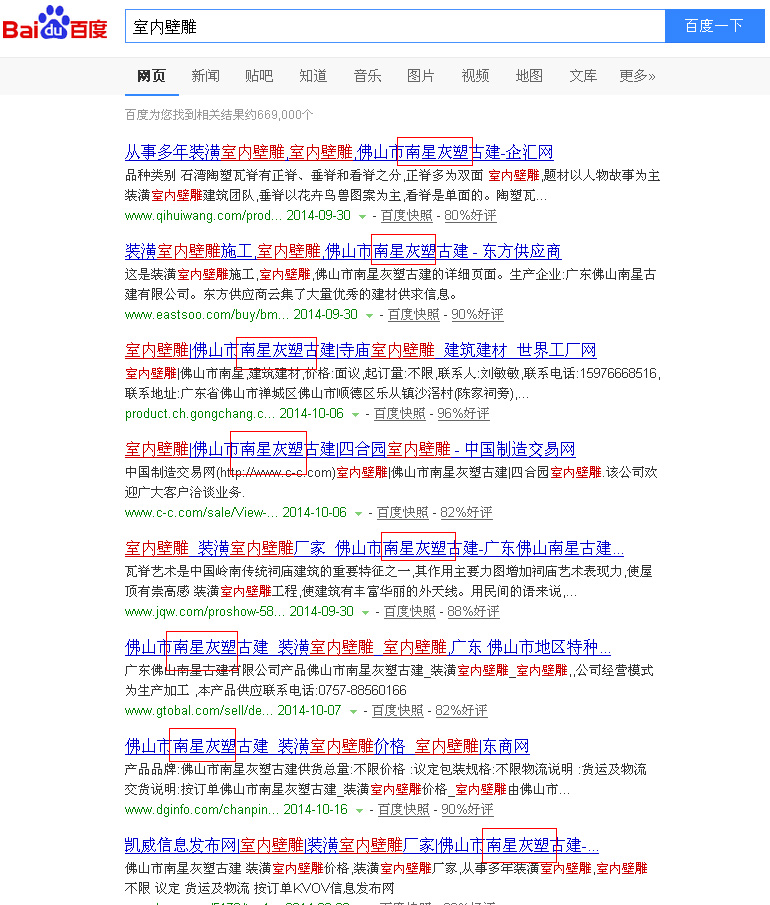Expand the arrow beside www.dginfo.com result

pos(360,811)
